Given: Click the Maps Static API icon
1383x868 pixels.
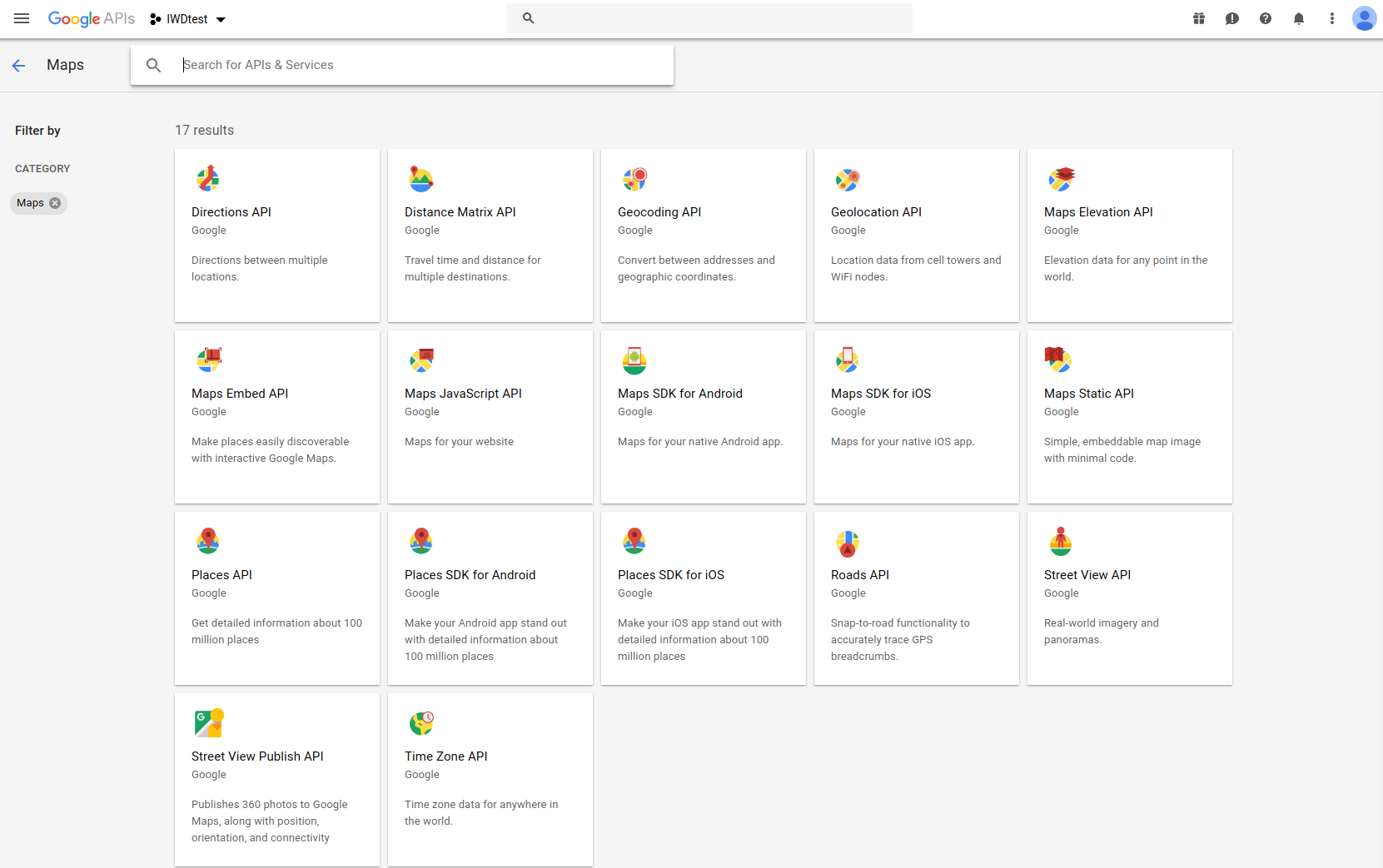Looking at the screenshot, I should 1058,360.
